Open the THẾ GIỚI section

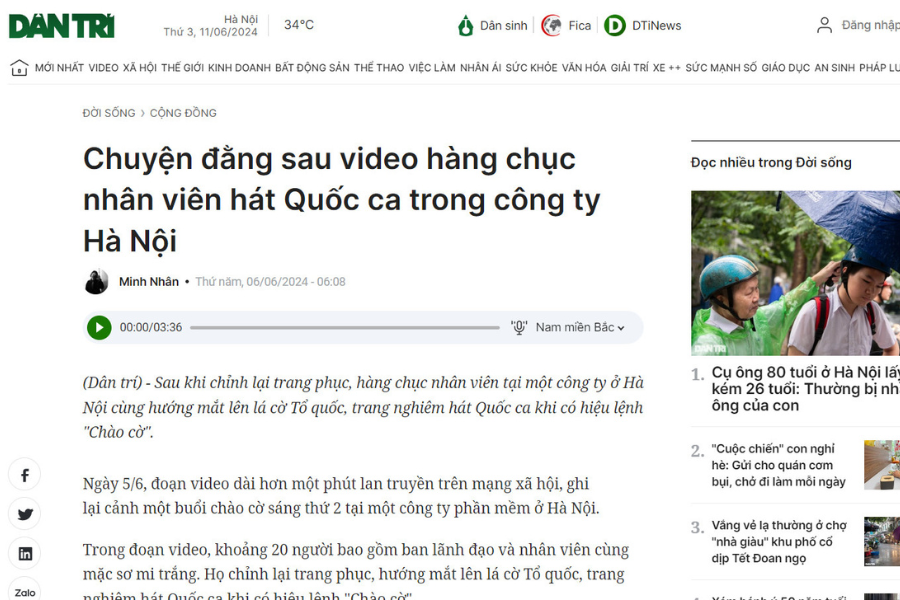183,68
